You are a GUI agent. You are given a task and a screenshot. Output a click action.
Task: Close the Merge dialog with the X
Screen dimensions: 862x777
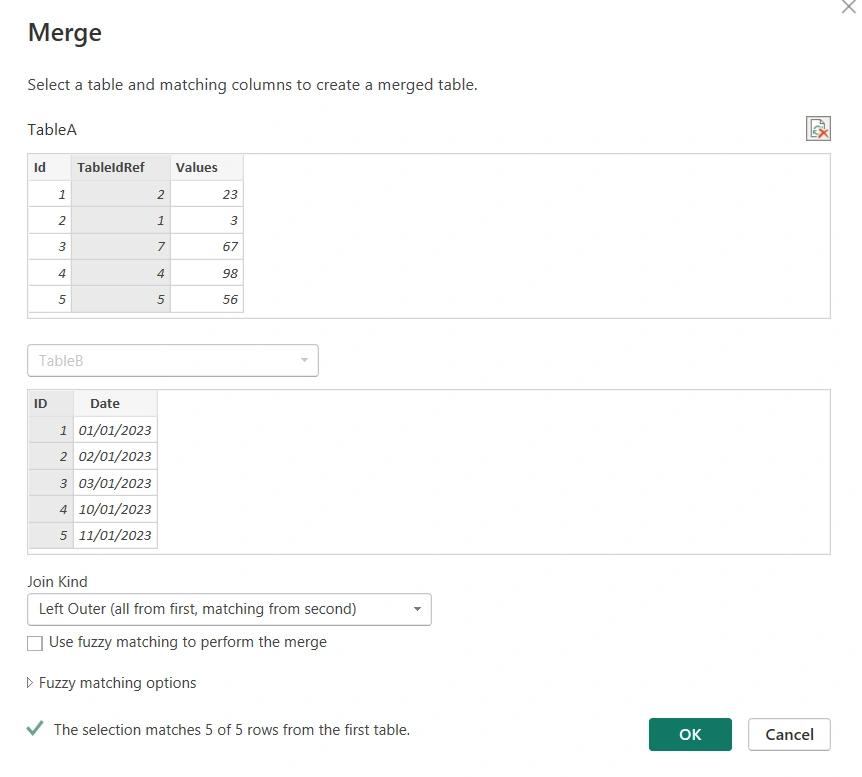pyautogui.click(x=849, y=7)
